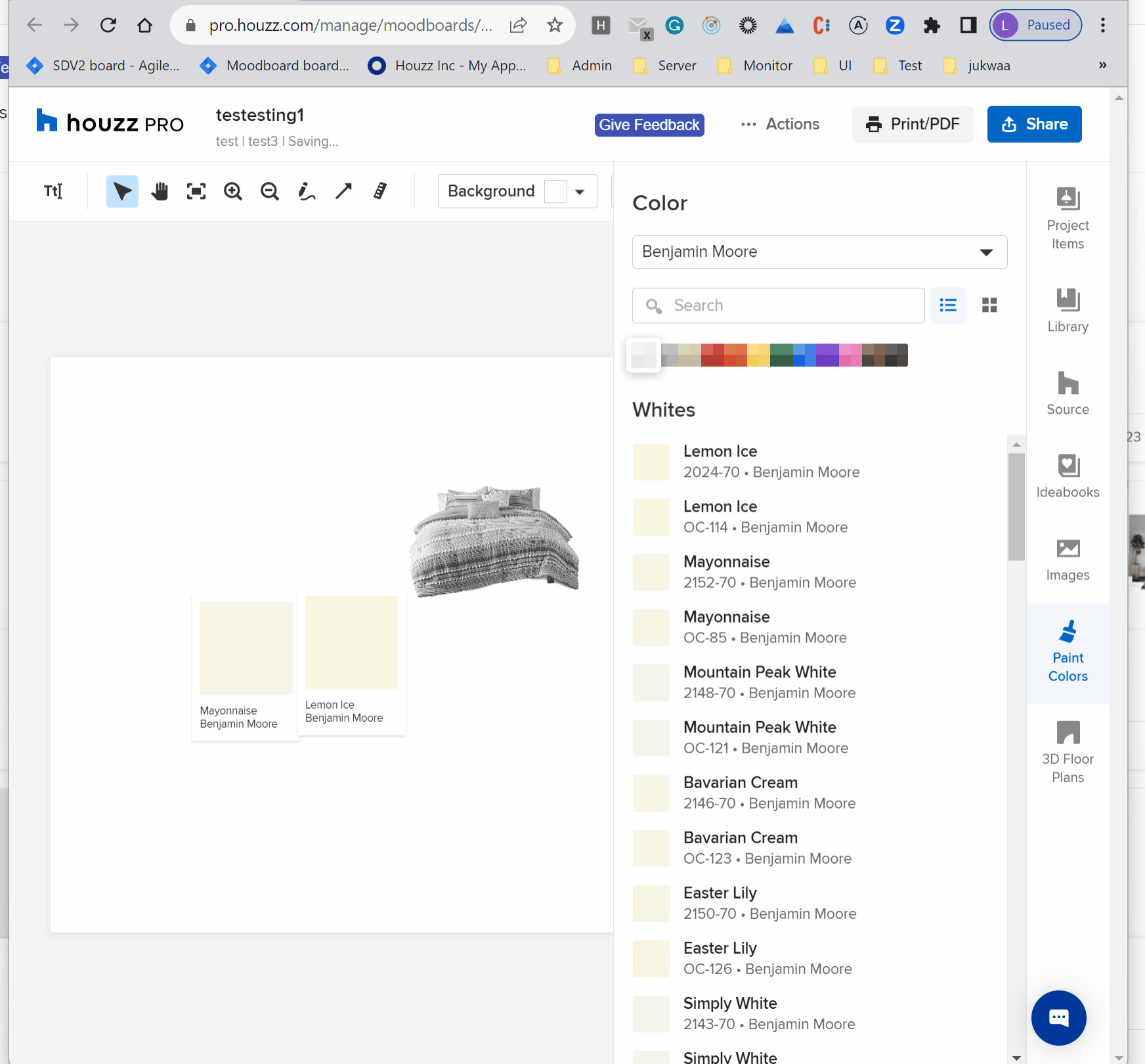1145x1064 pixels.
Task: Select the Lemon Ice swatch on canvas
Action: 352,661
